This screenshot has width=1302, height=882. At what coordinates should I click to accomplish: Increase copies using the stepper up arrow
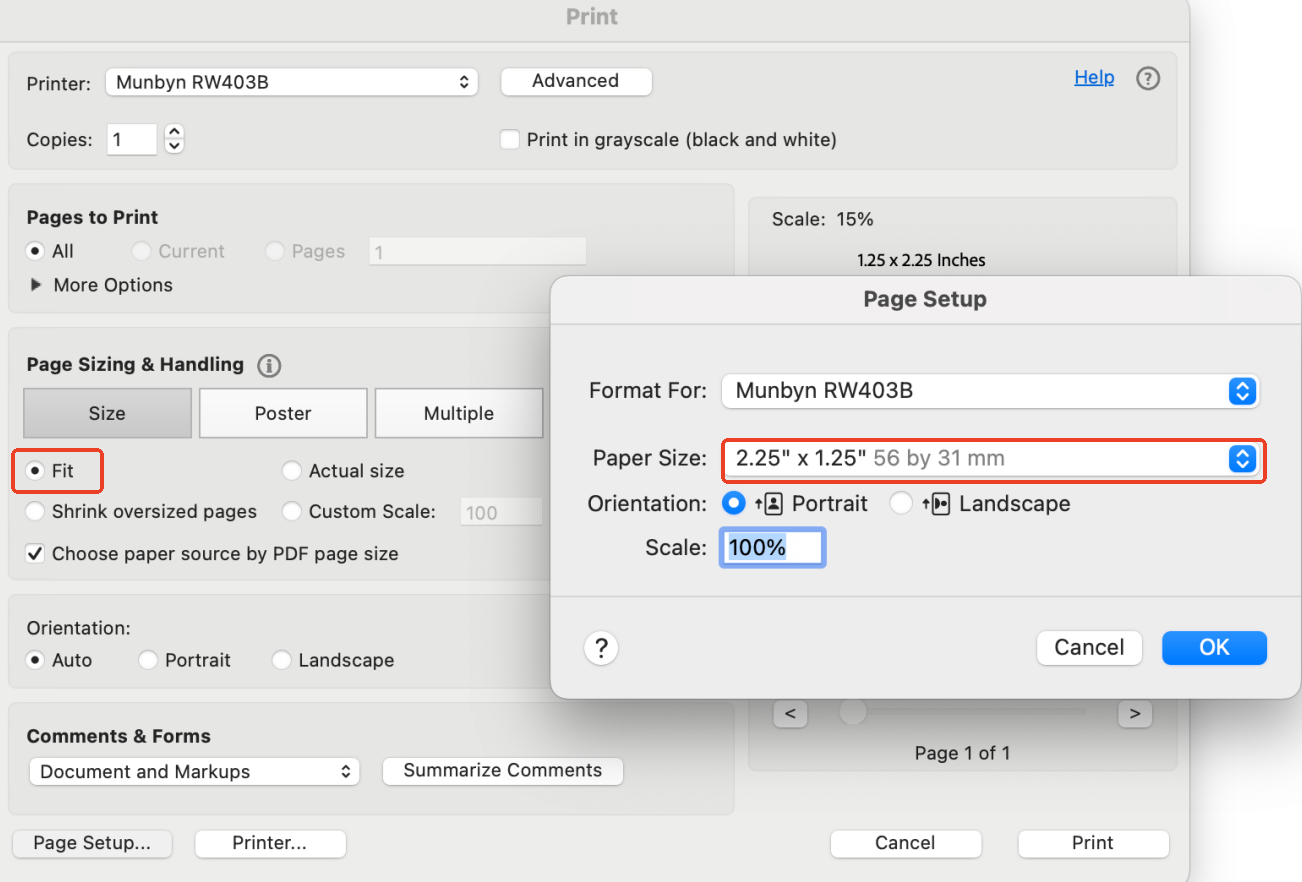[x=174, y=131]
